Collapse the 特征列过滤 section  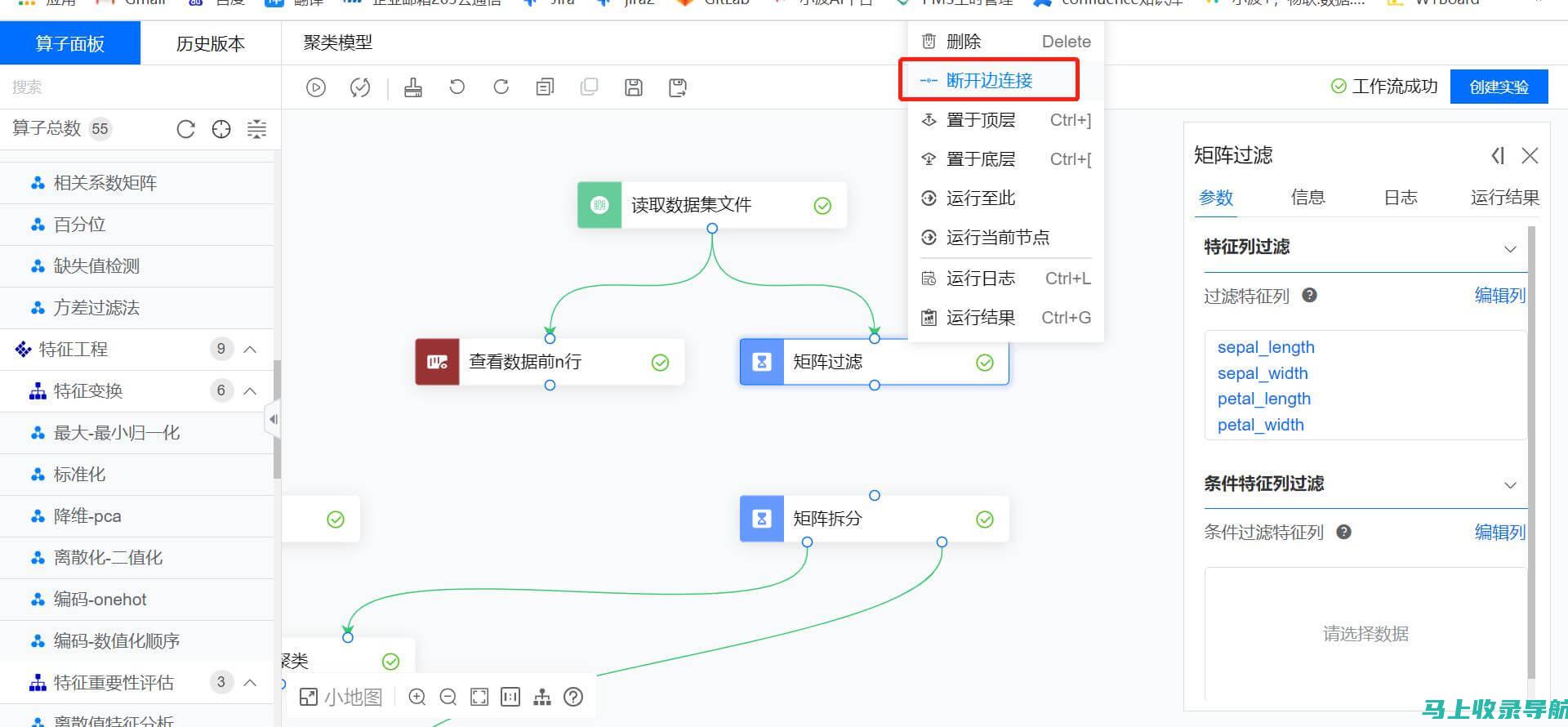(1510, 248)
